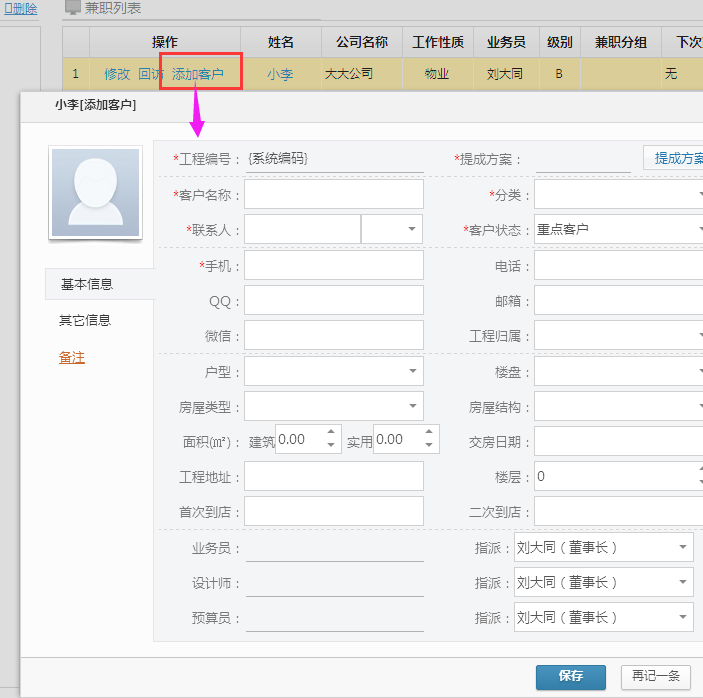Increase 建筑 area value with up arrow
This screenshot has height=698, width=703.
[x=331, y=434]
